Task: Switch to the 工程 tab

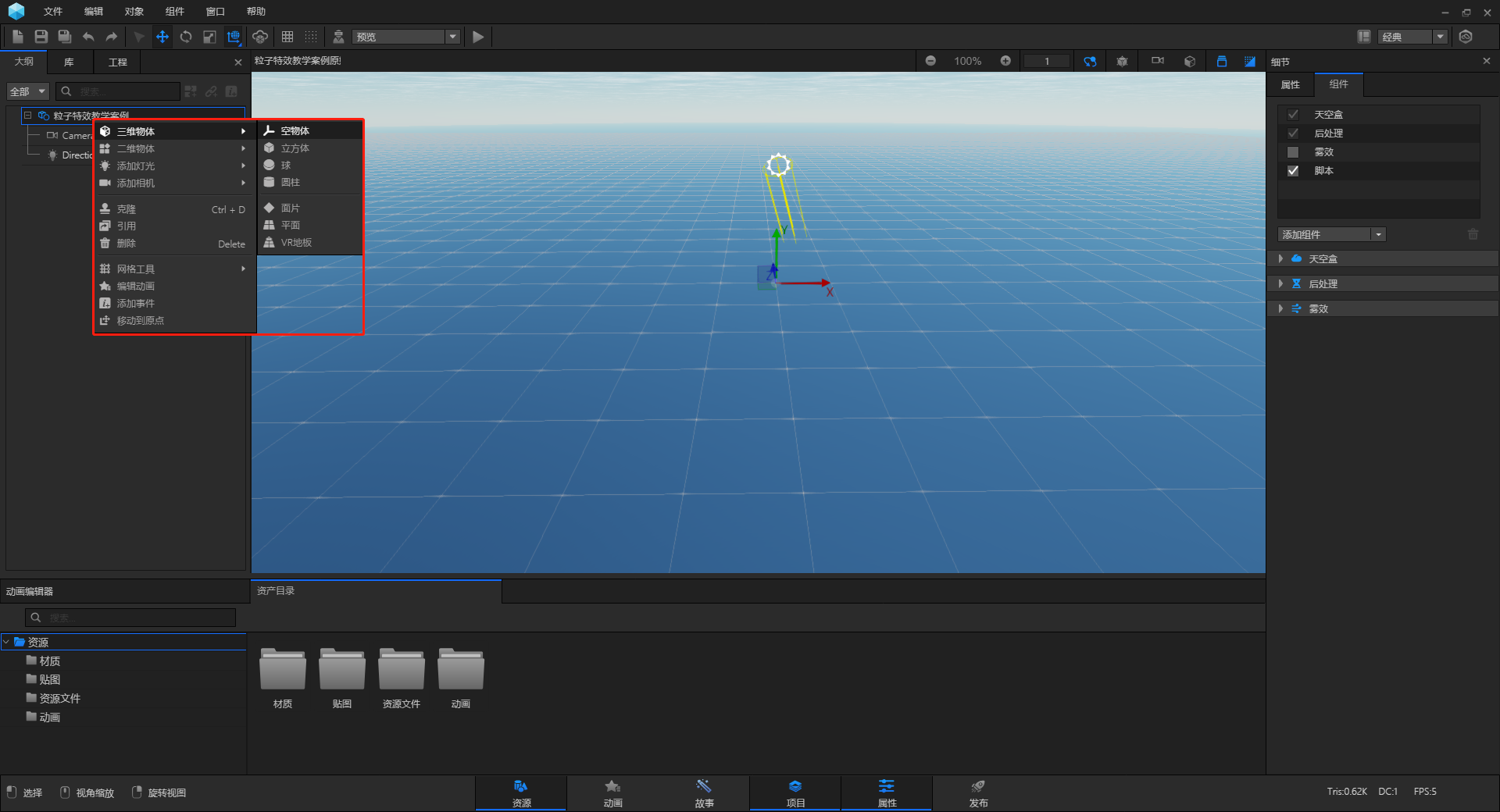Action: click(x=117, y=62)
